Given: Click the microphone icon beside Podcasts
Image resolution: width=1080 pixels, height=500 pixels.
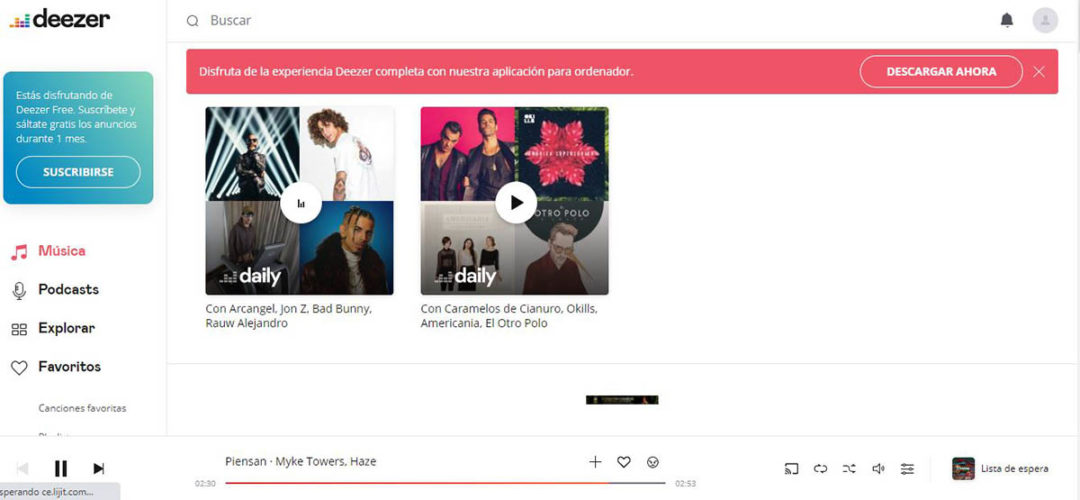Looking at the screenshot, I should tap(19, 291).
